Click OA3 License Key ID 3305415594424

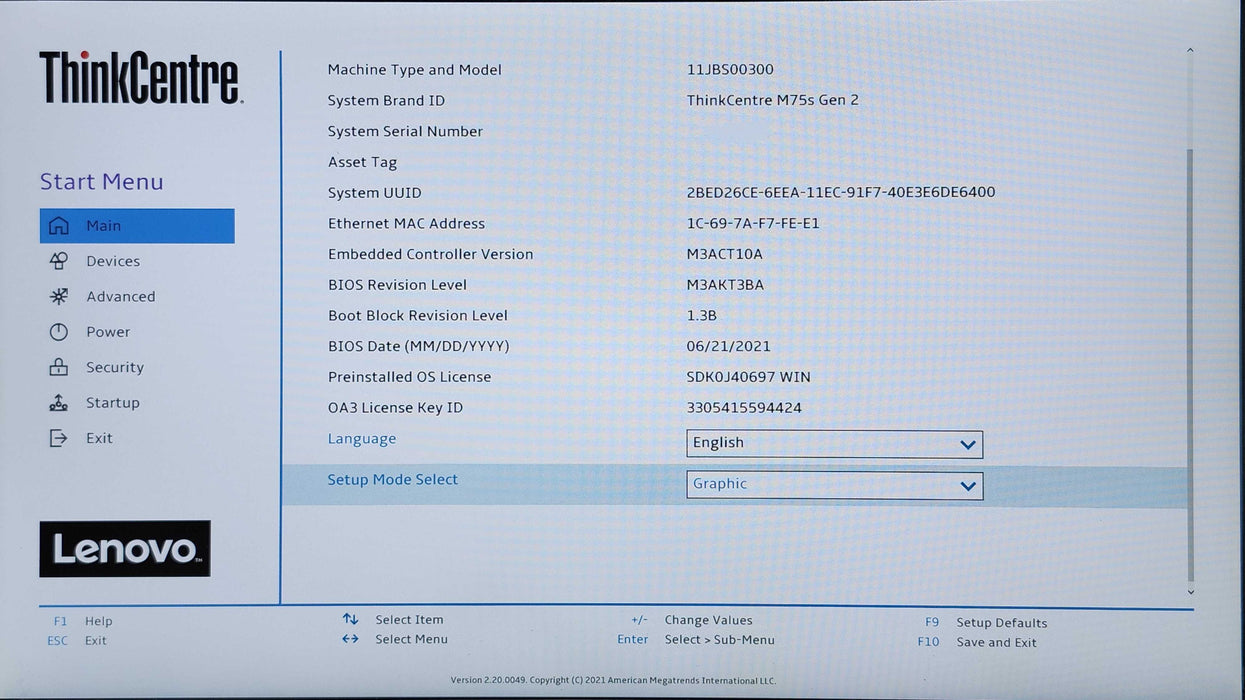(x=744, y=408)
